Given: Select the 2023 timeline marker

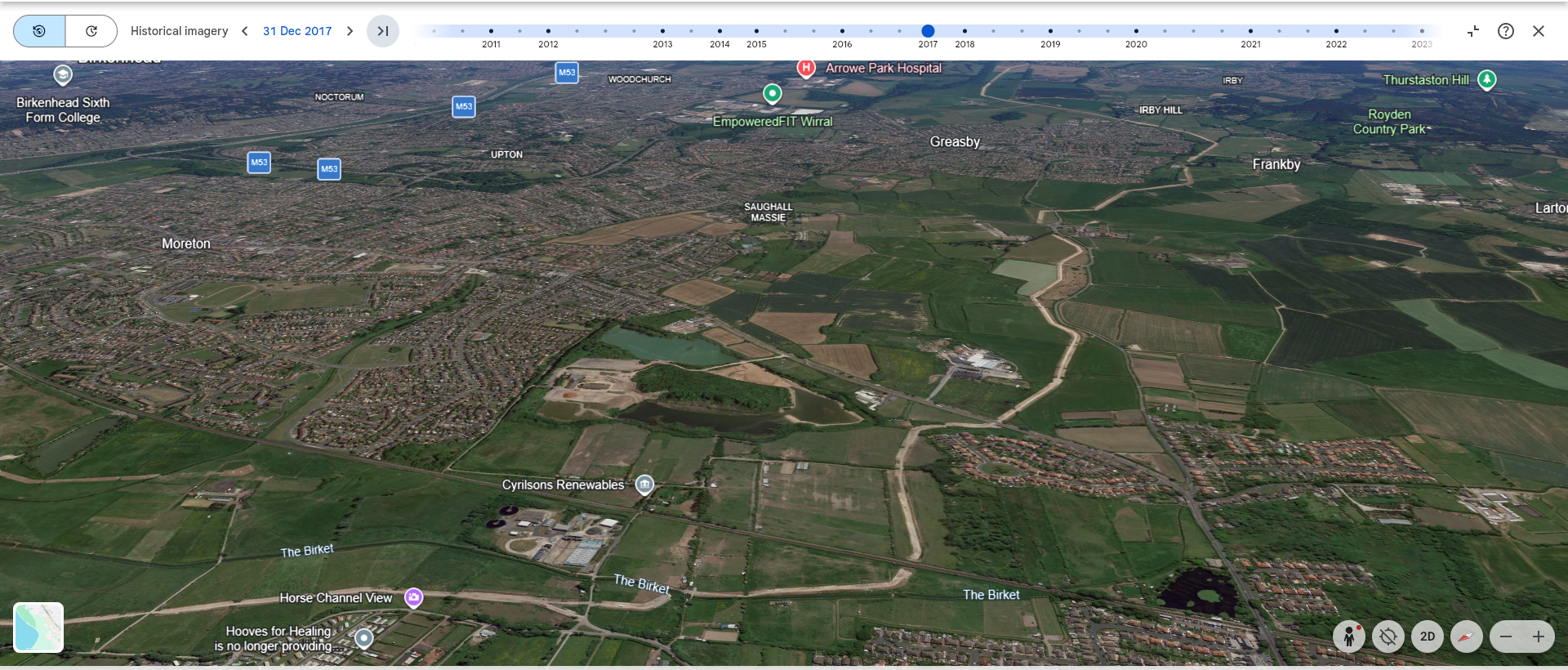Looking at the screenshot, I should point(1422,31).
